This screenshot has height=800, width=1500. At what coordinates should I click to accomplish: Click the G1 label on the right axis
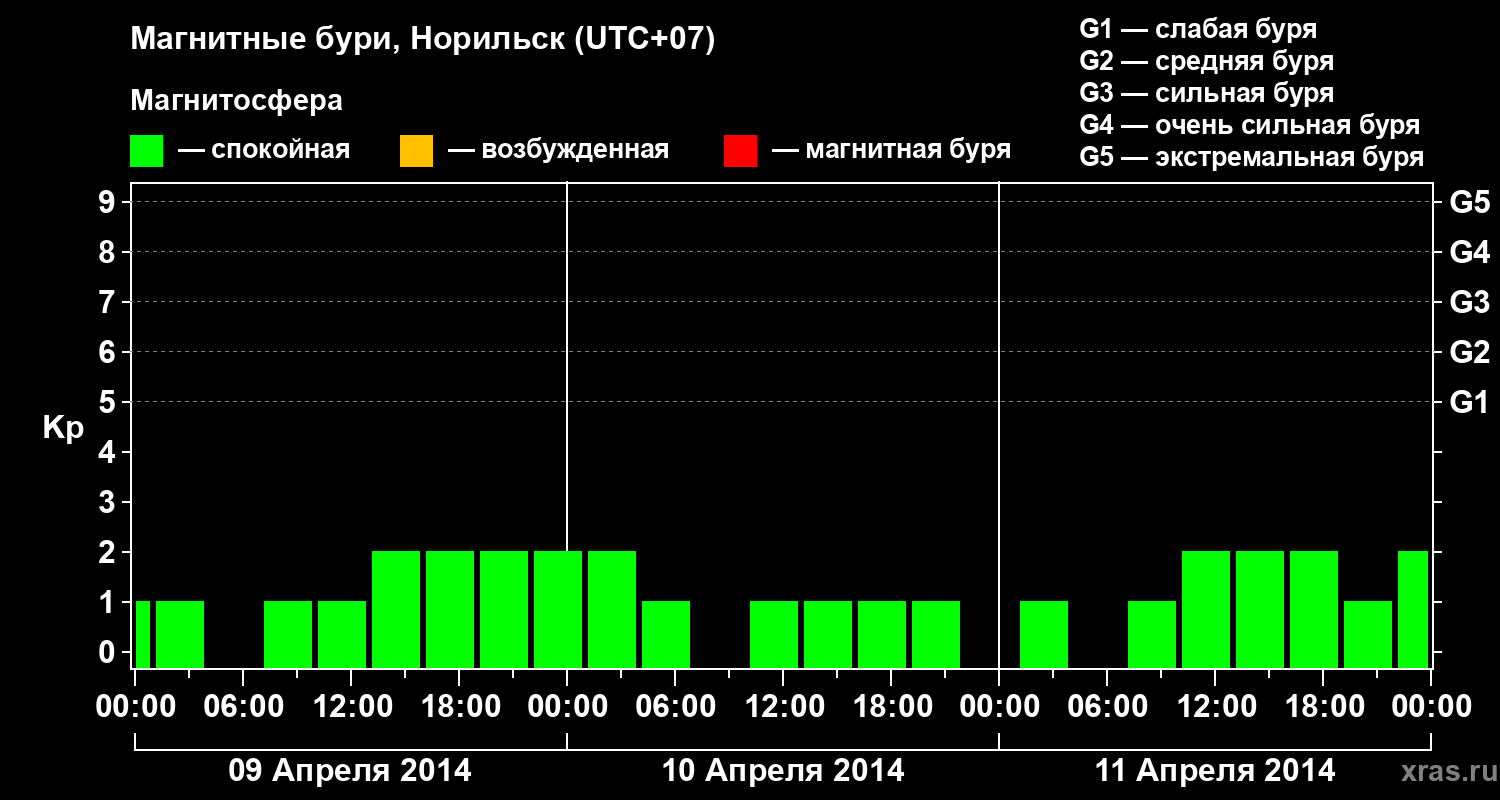pos(1469,402)
